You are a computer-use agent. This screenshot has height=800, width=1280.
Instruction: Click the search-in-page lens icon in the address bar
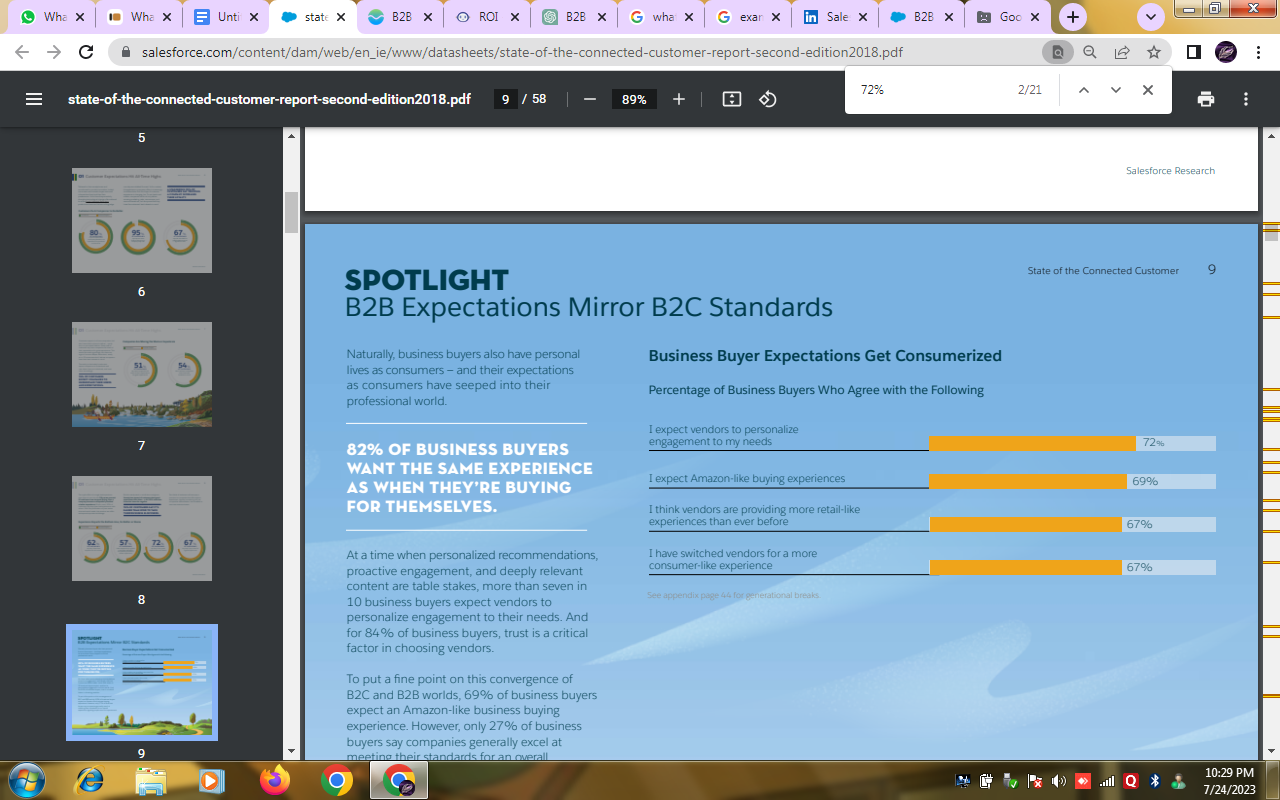pyautogui.click(x=1056, y=52)
